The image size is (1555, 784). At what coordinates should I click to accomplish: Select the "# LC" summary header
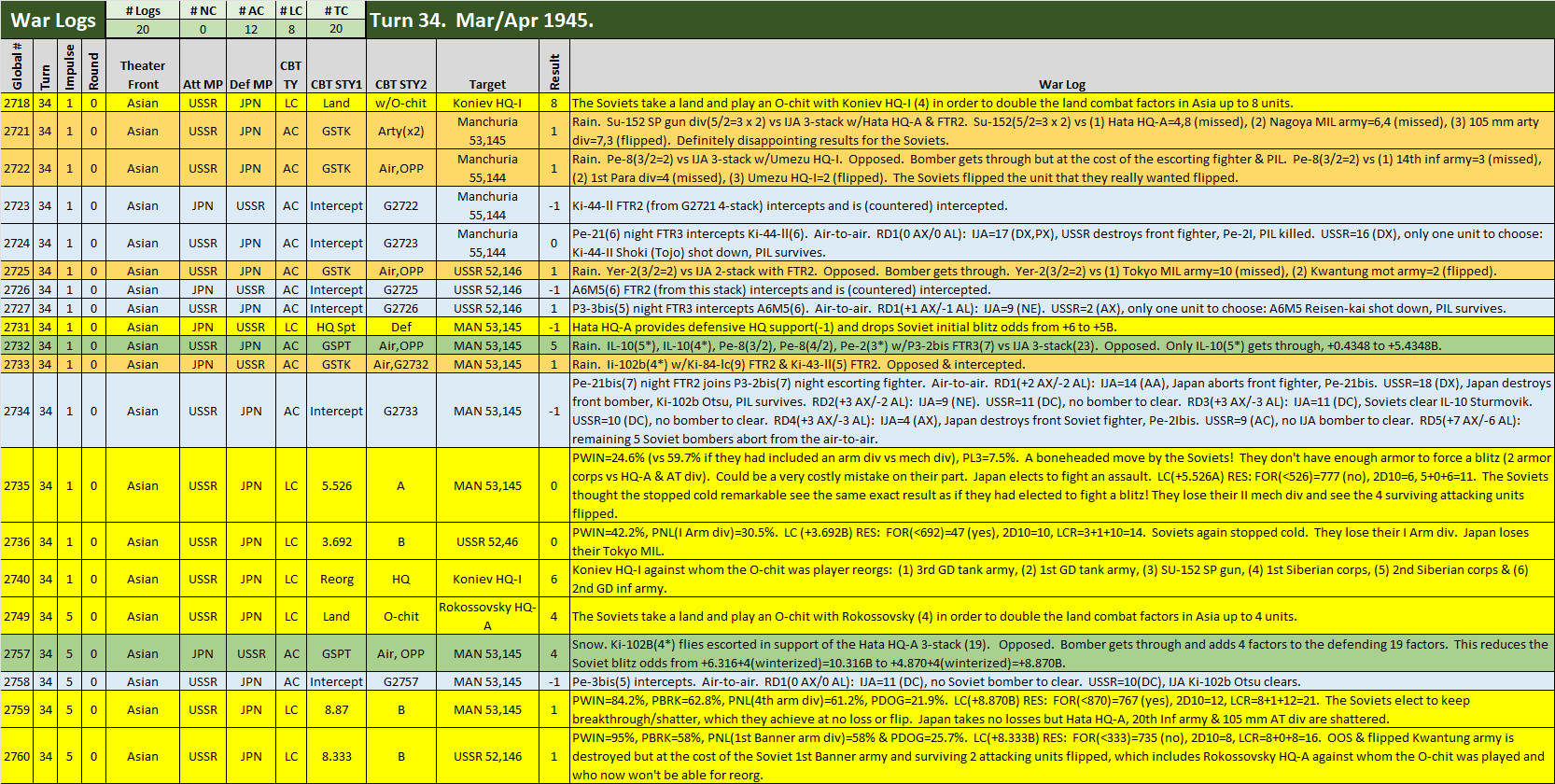point(291,10)
